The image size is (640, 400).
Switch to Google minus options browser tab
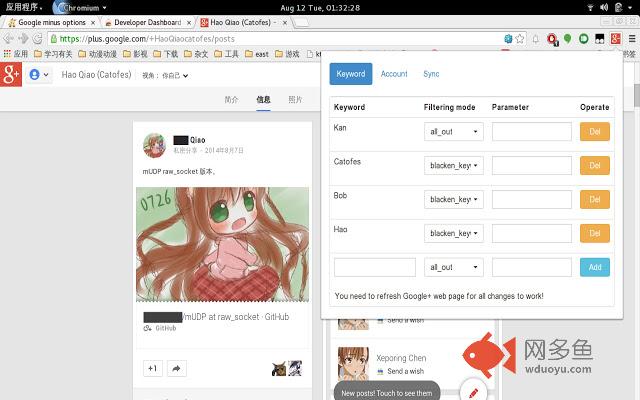(52, 22)
